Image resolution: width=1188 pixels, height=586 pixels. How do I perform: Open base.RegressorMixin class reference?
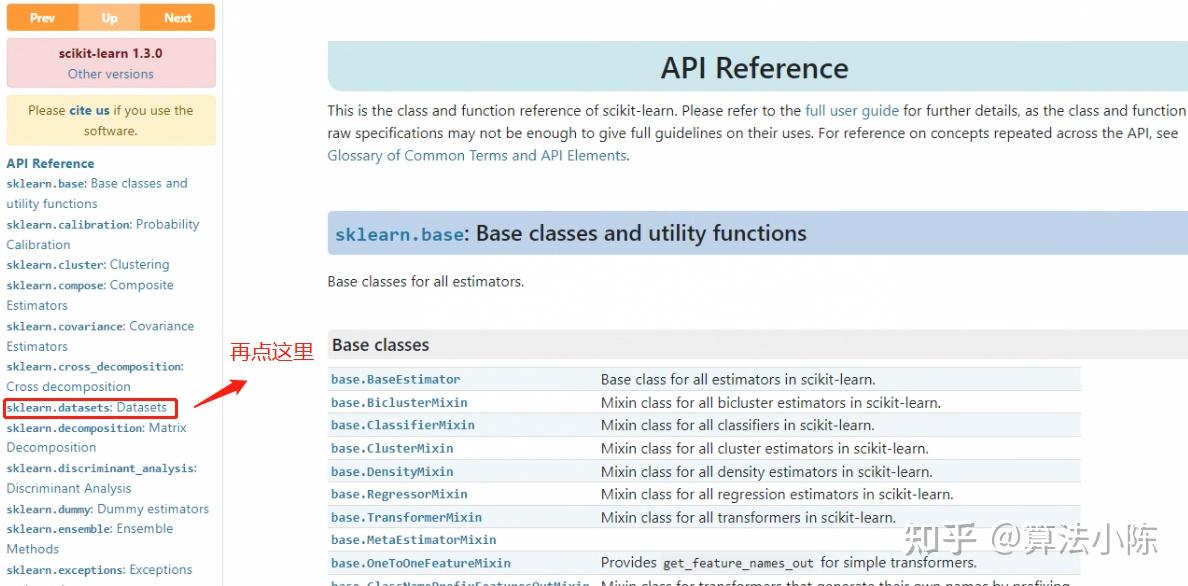click(x=399, y=494)
